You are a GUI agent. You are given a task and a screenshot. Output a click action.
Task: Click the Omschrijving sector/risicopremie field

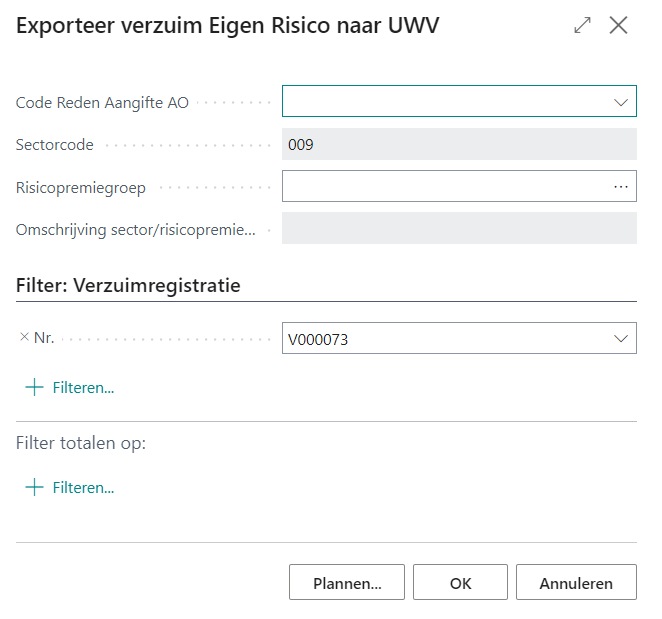click(459, 229)
